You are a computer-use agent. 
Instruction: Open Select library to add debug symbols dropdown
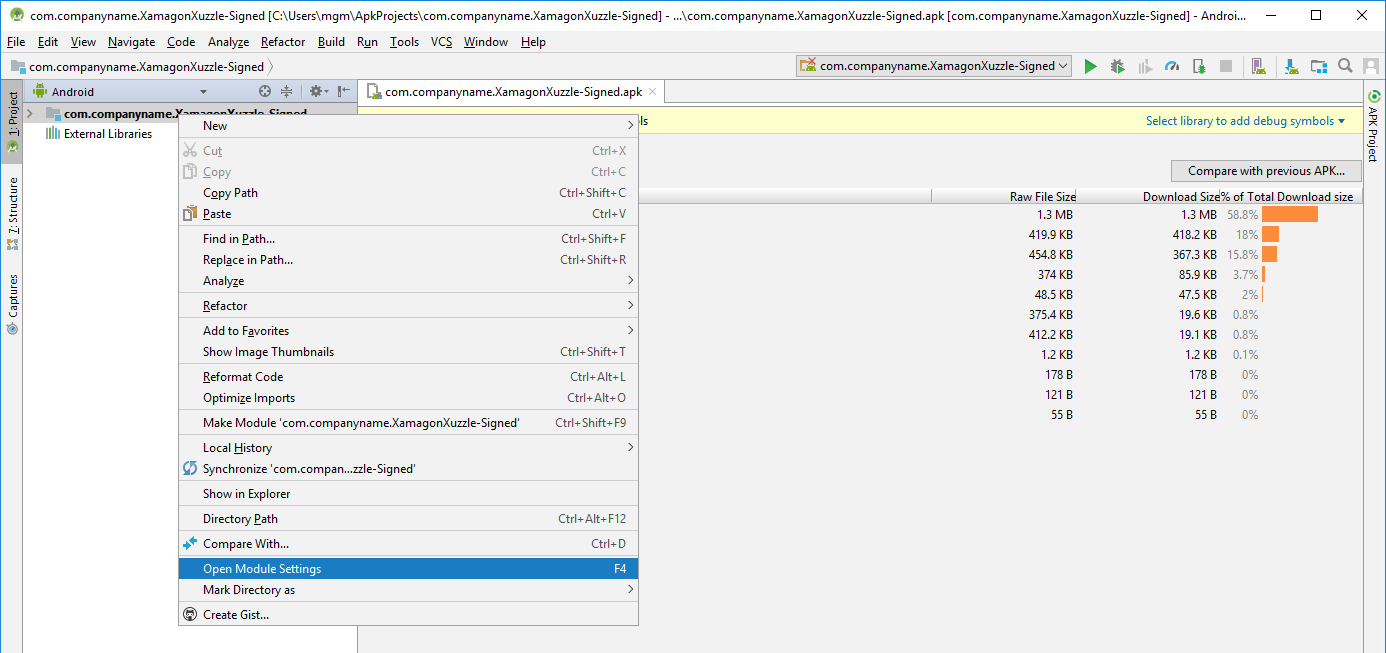click(x=1246, y=121)
